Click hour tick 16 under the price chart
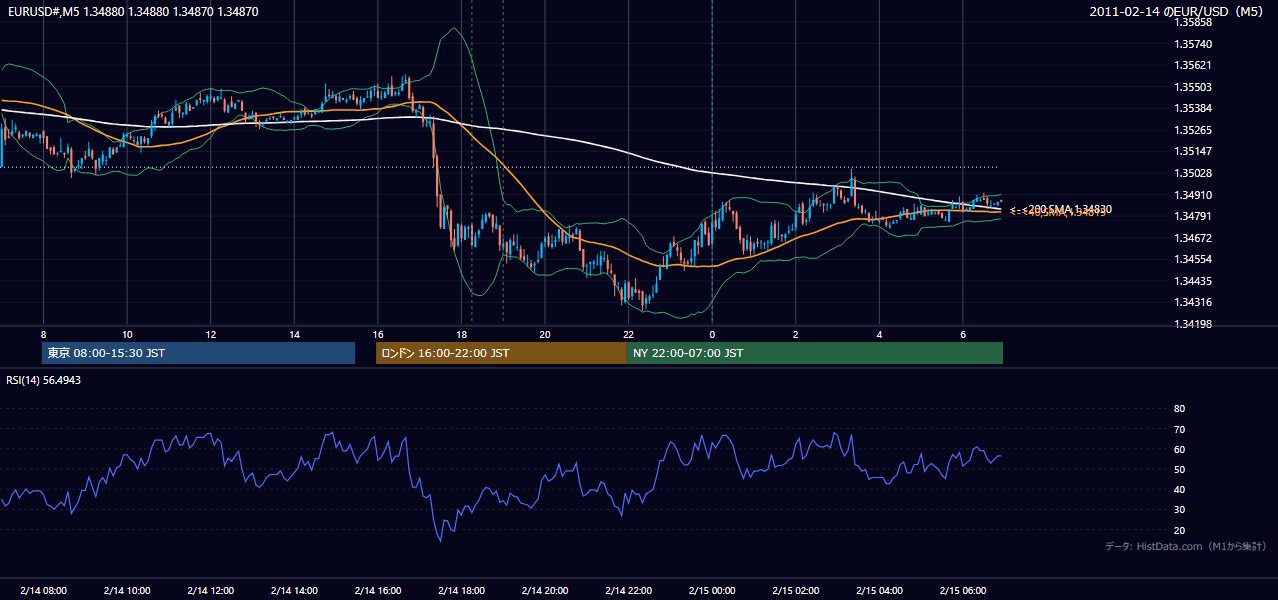Viewport: 1278px width, 600px height. [x=378, y=334]
